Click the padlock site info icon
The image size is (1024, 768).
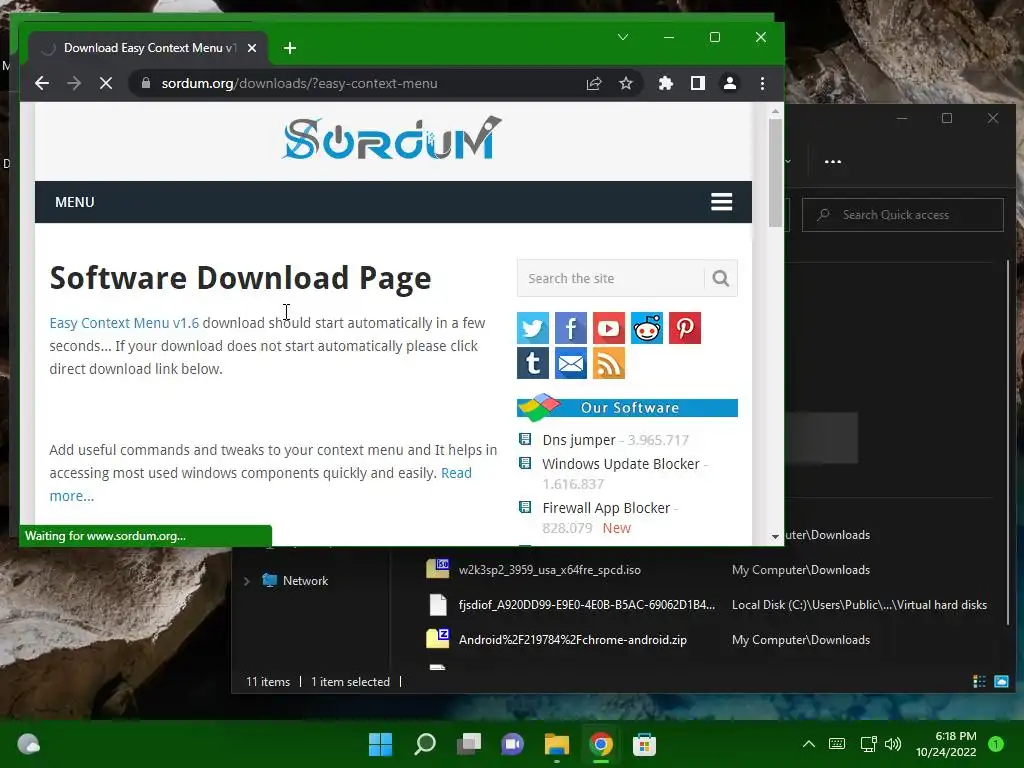(146, 84)
